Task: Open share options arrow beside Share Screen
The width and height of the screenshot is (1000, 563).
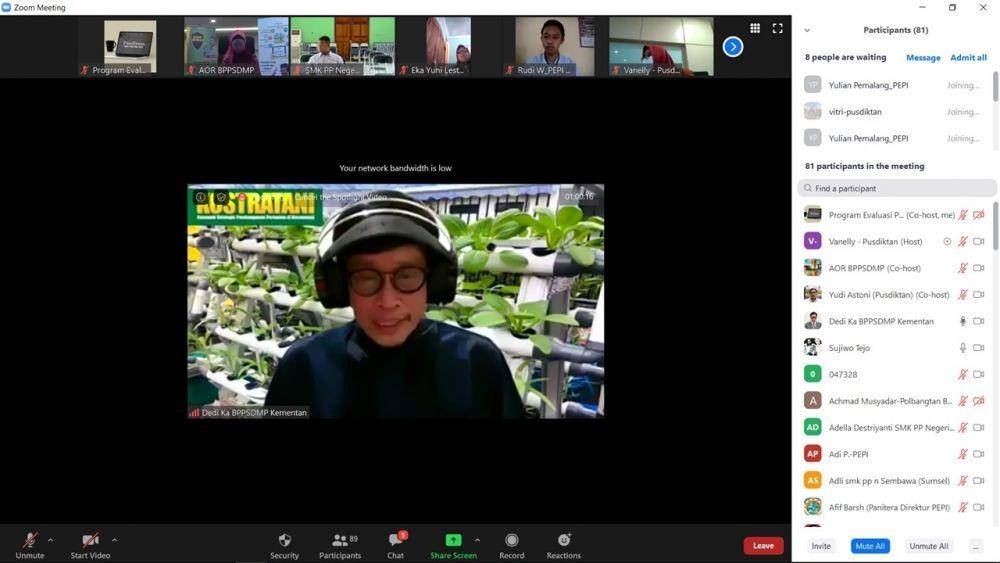Action: pyautogui.click(x=478, y=540)
